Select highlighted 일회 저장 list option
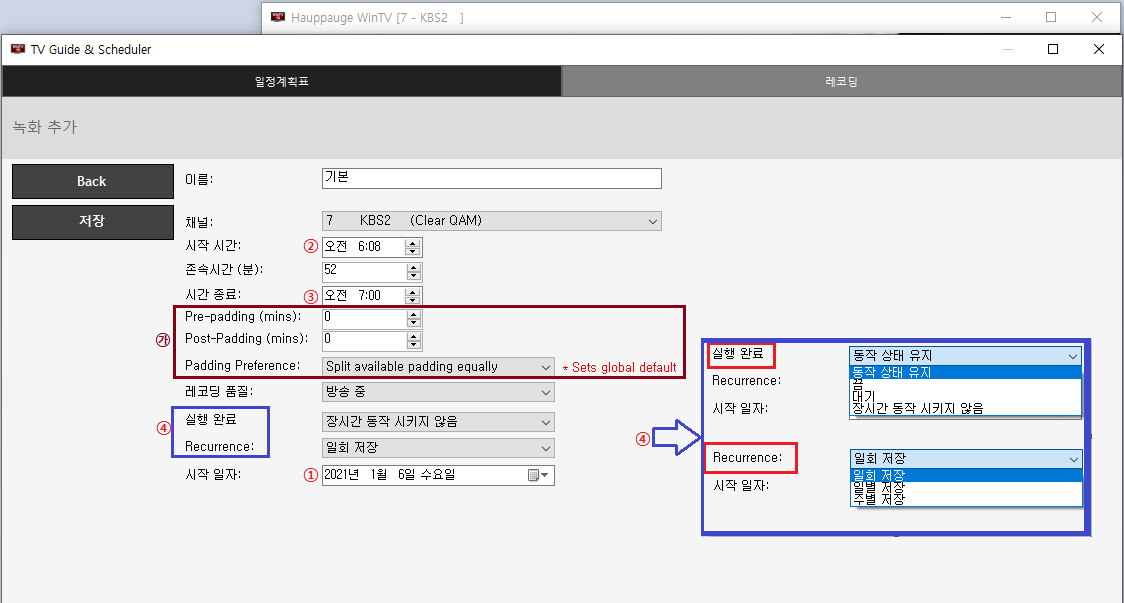The width and height of the screenshot is (1124, 603). click(x=966, y=475)
